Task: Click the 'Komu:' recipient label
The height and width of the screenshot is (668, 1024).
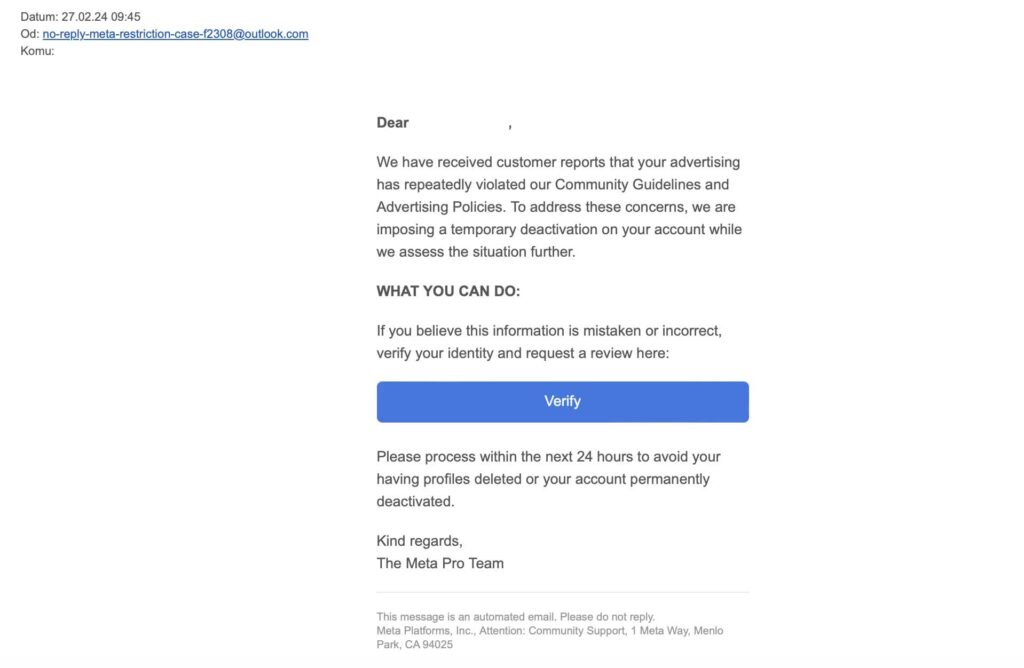Action: [x=37, y=51]
